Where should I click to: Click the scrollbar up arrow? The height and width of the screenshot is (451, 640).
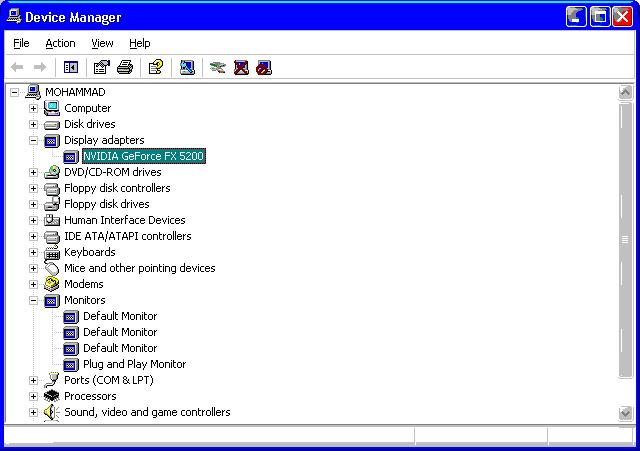[x=625, y=93]
